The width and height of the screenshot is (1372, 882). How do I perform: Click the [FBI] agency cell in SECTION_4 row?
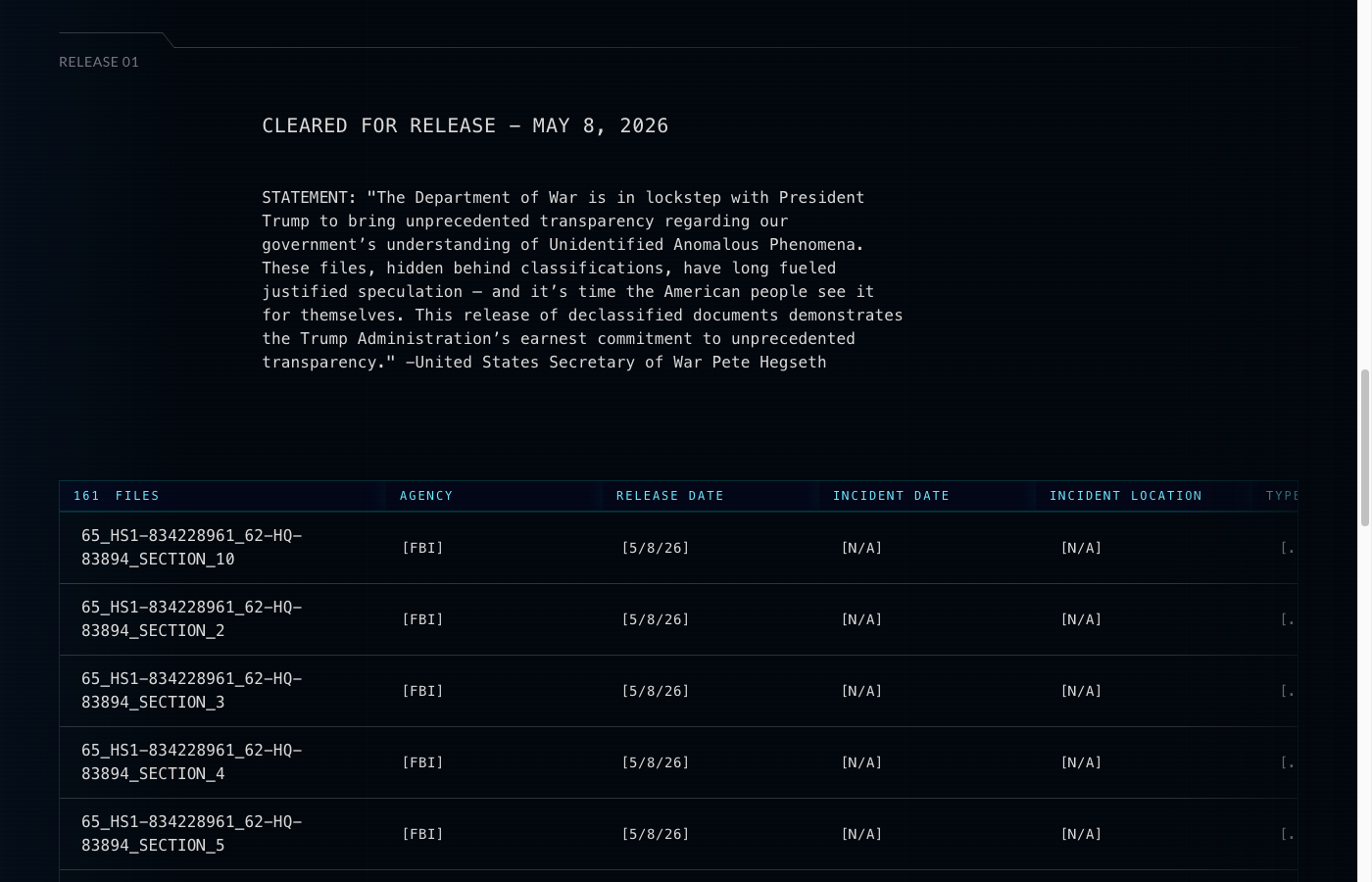pyautogui.click(x=422, y=762)
